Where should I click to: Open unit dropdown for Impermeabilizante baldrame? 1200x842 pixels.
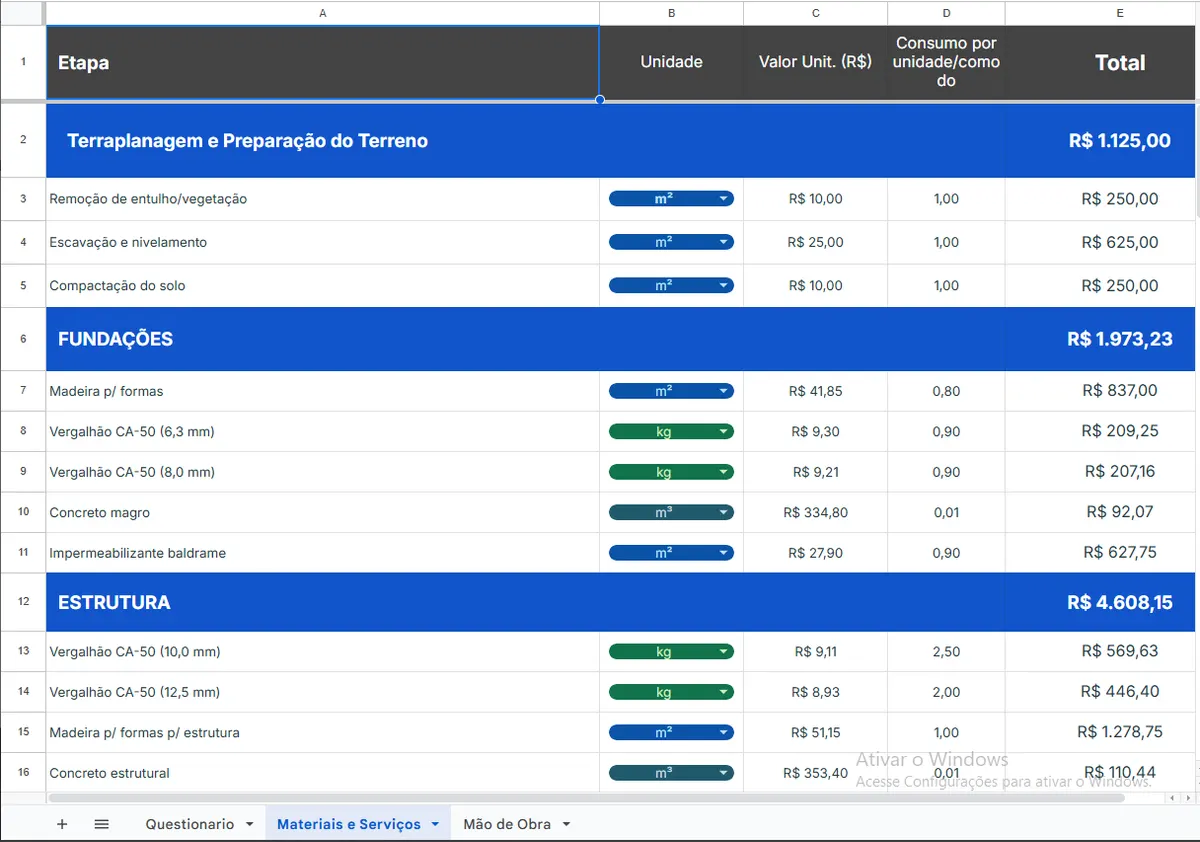(671, 553)
